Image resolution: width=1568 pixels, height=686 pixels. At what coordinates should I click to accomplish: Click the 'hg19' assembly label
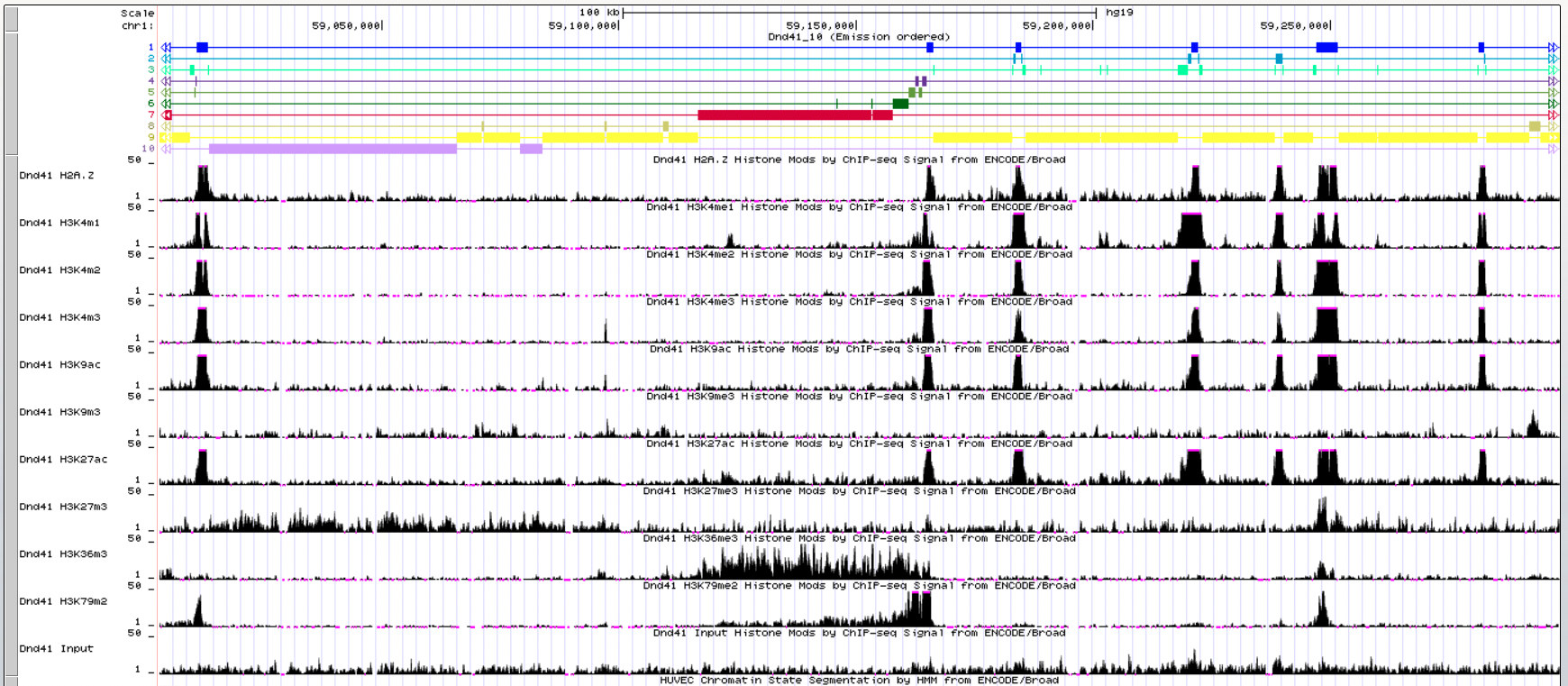click(x=1119, y=13)
